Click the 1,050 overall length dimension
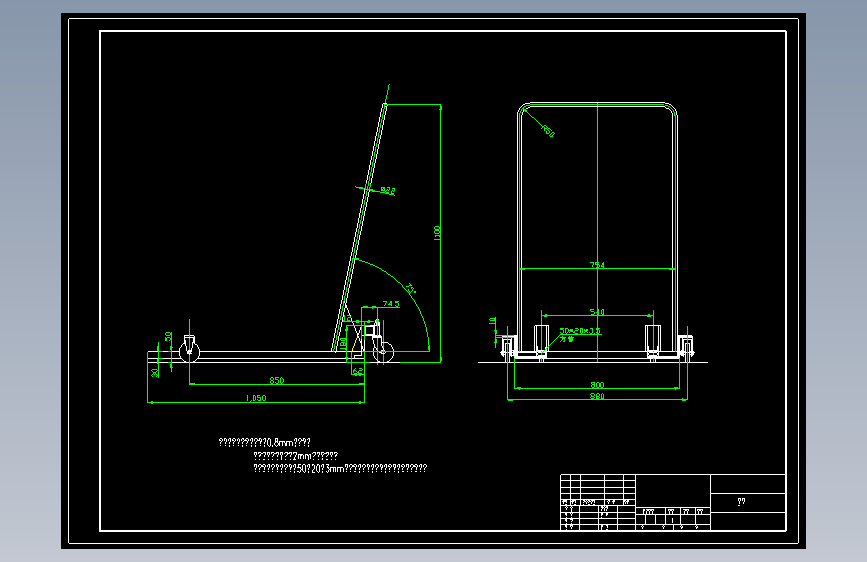Screen dimensions: 867x562 pos(256,398)
